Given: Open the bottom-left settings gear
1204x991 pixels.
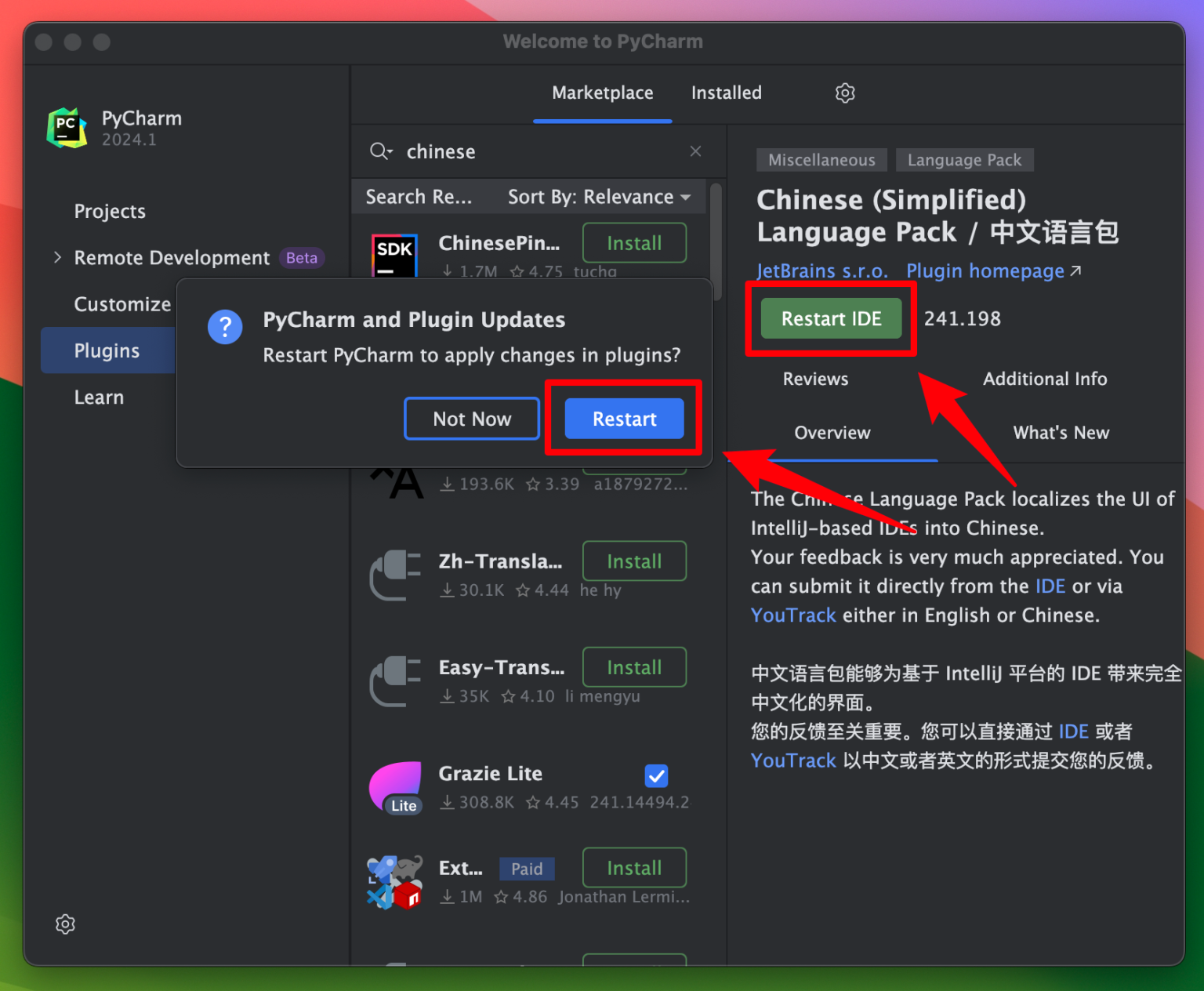Looking at the screenshot, I should (x=66, y=924).
